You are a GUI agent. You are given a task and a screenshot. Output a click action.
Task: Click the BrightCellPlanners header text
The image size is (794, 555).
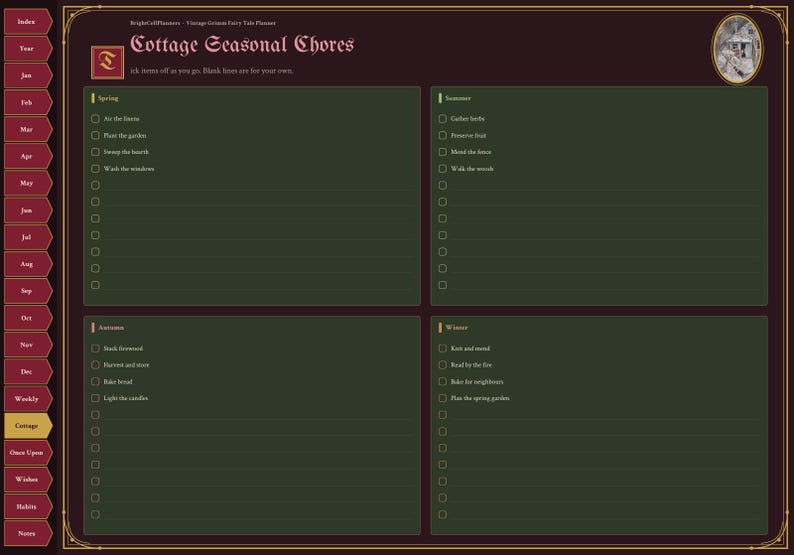[x=203, y=23]
